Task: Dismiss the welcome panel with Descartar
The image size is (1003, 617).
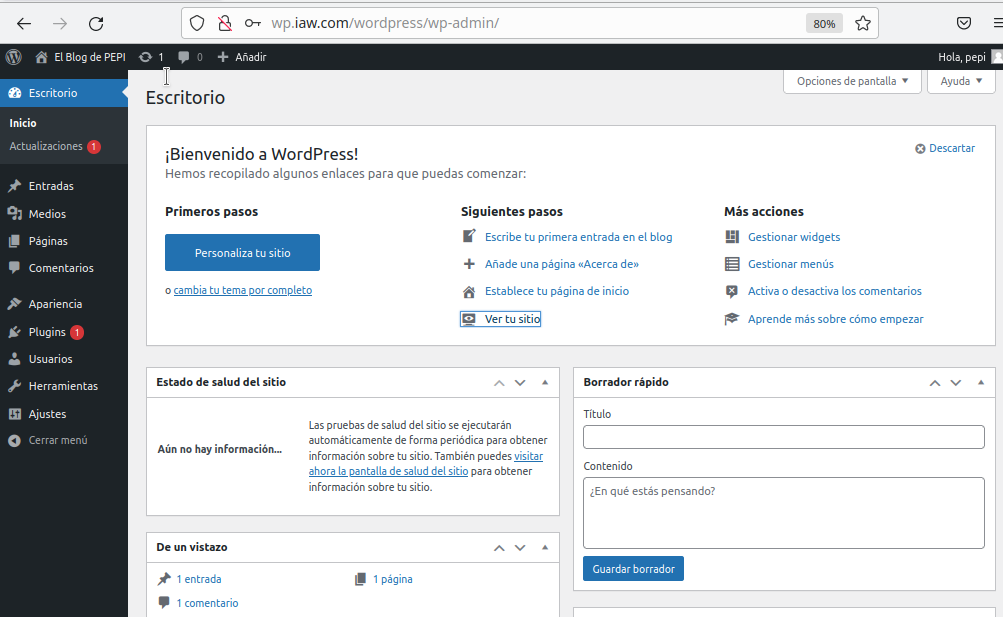Action: (945, 148)
